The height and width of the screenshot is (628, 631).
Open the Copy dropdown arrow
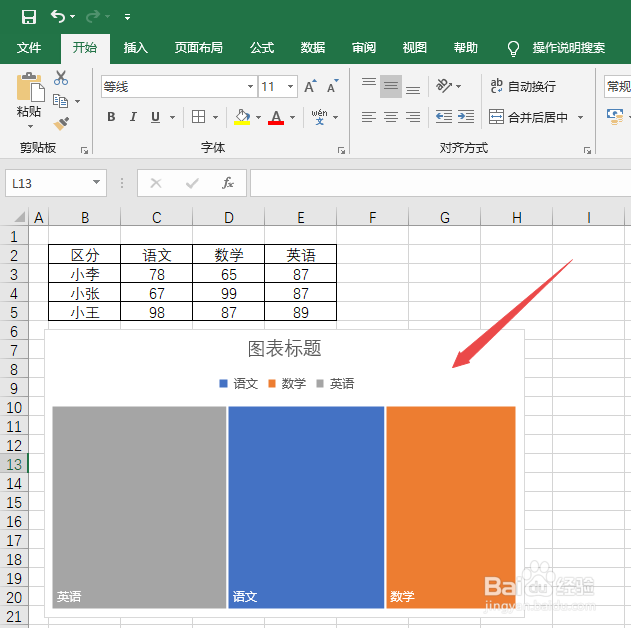coord(77,101)
